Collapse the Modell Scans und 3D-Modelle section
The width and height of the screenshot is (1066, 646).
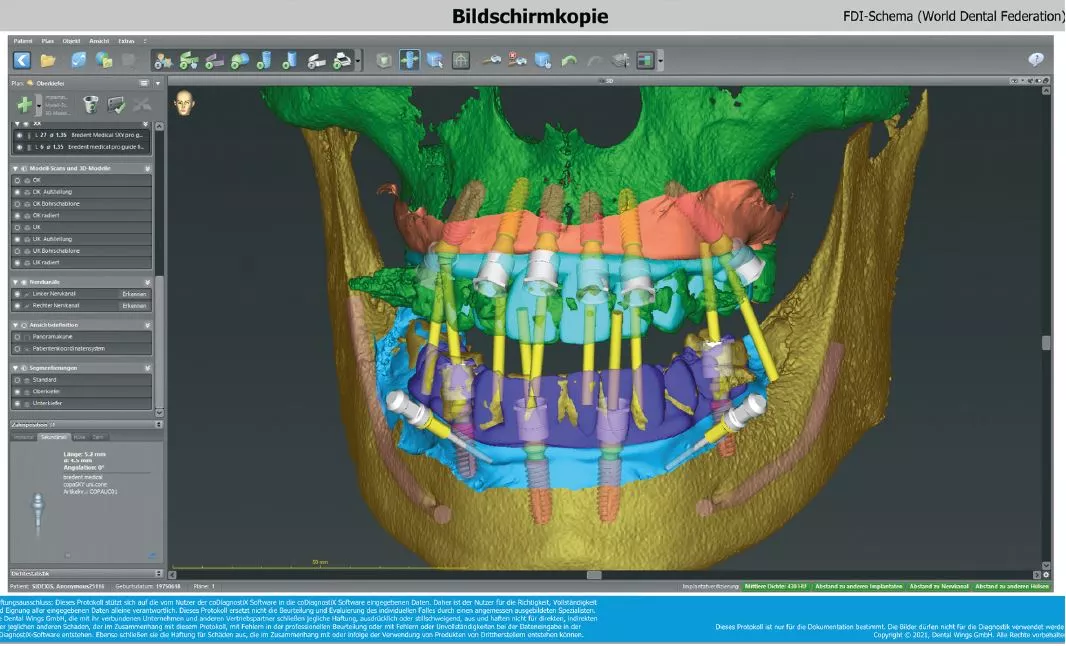click(147, 168)
